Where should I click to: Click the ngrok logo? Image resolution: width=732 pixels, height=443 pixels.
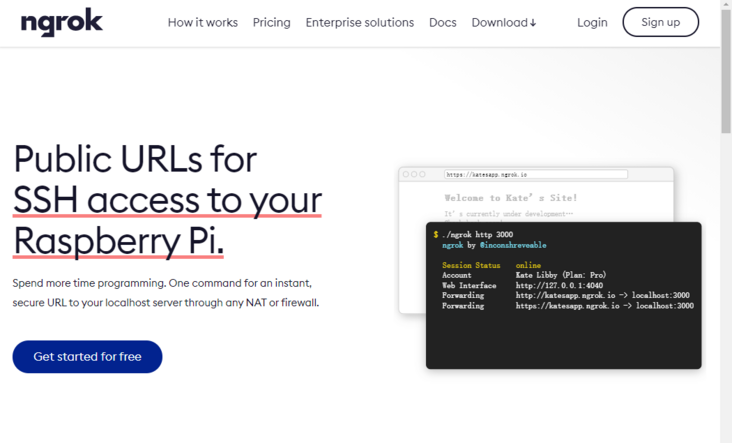click(x=62, y=22)
